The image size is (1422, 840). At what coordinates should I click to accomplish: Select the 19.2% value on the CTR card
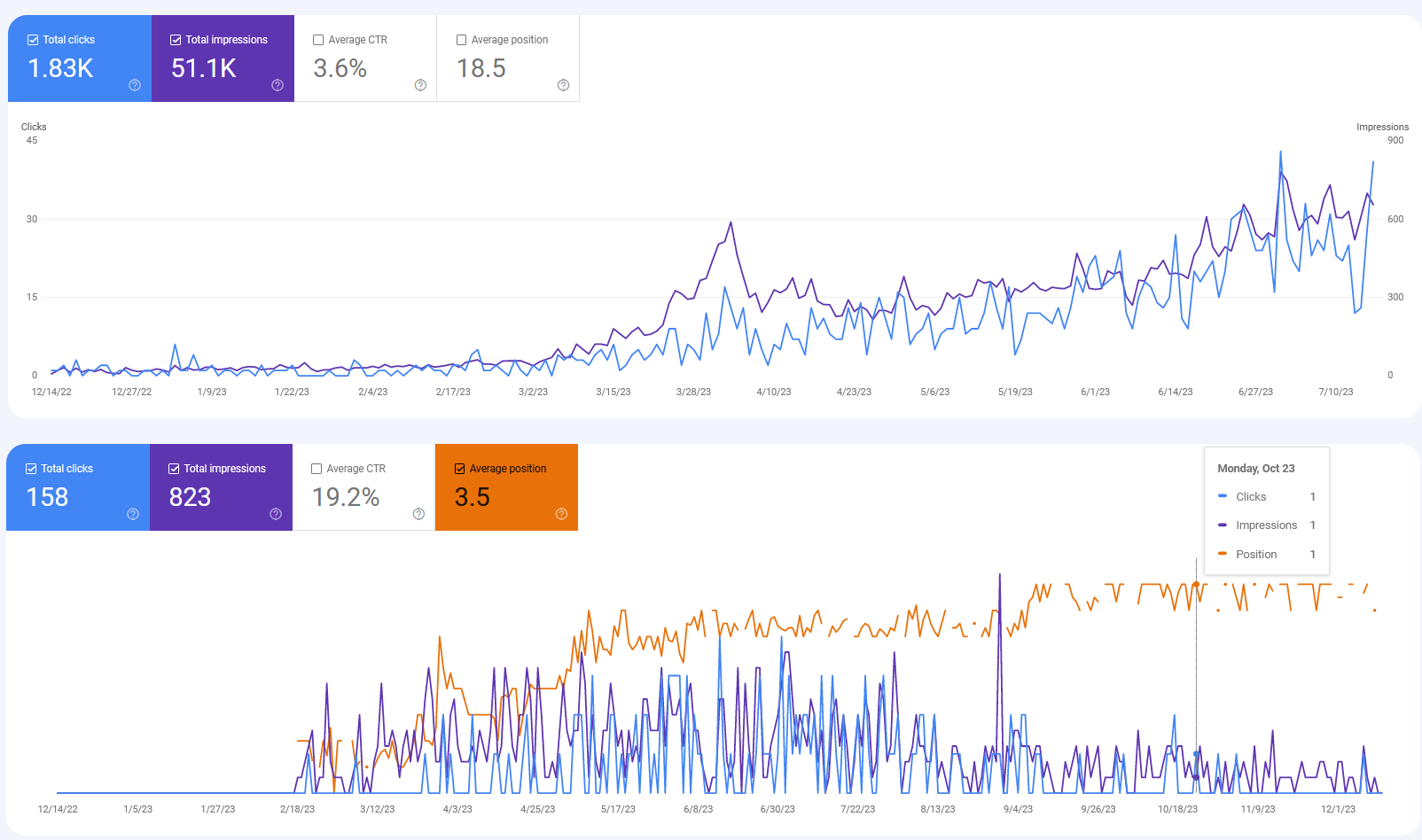coord(346,497)
